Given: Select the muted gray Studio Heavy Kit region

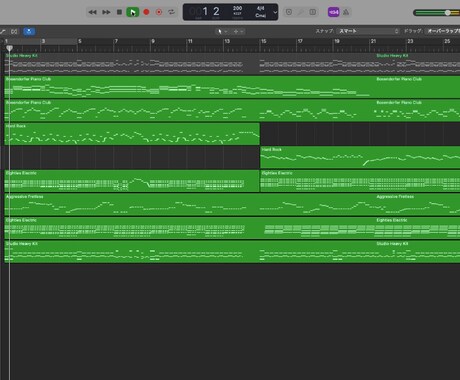Looking at the screenshot, I should pyautogui.click(x=232, y=63).
